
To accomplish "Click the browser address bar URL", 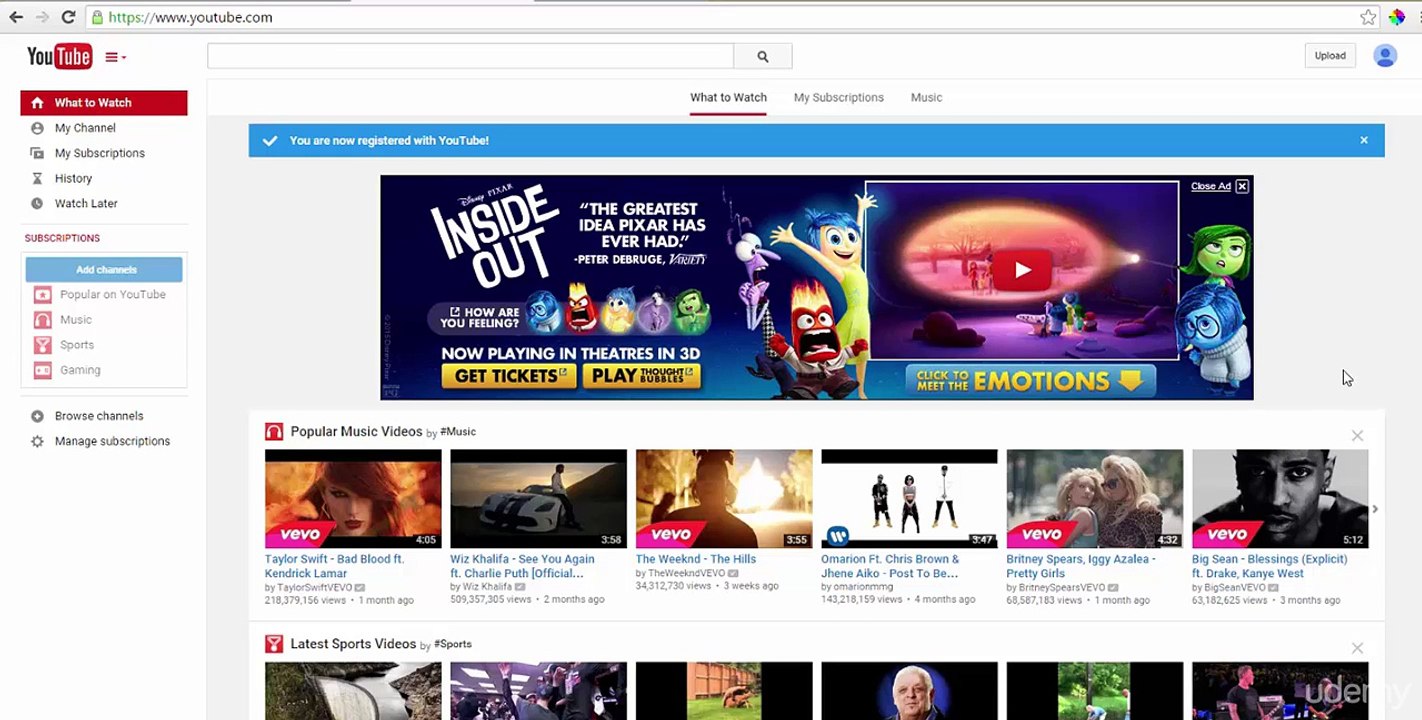I will [x=190, y=17].
